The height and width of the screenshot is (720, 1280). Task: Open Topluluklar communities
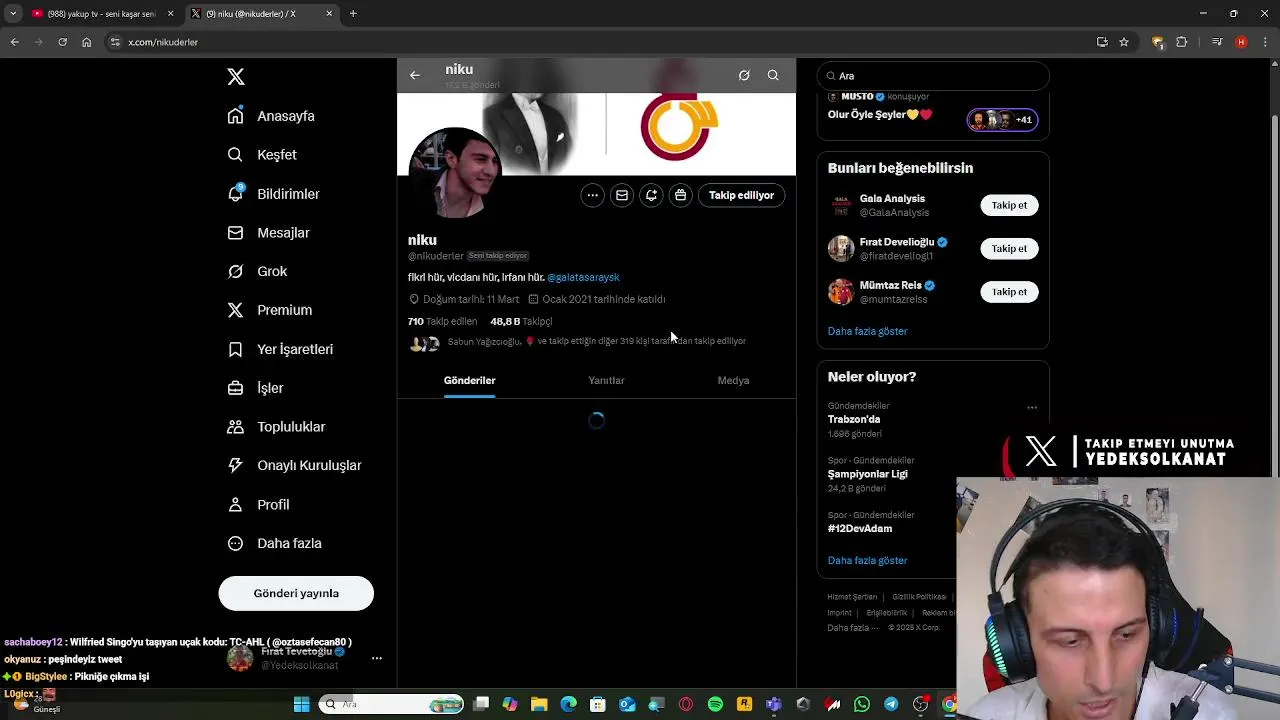point(276,427)
